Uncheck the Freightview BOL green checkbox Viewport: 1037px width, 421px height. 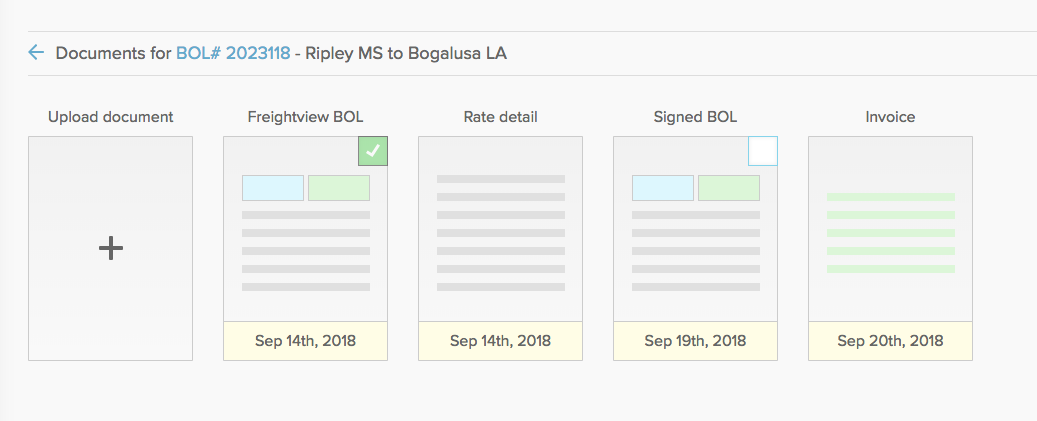[x=373, y=151]
